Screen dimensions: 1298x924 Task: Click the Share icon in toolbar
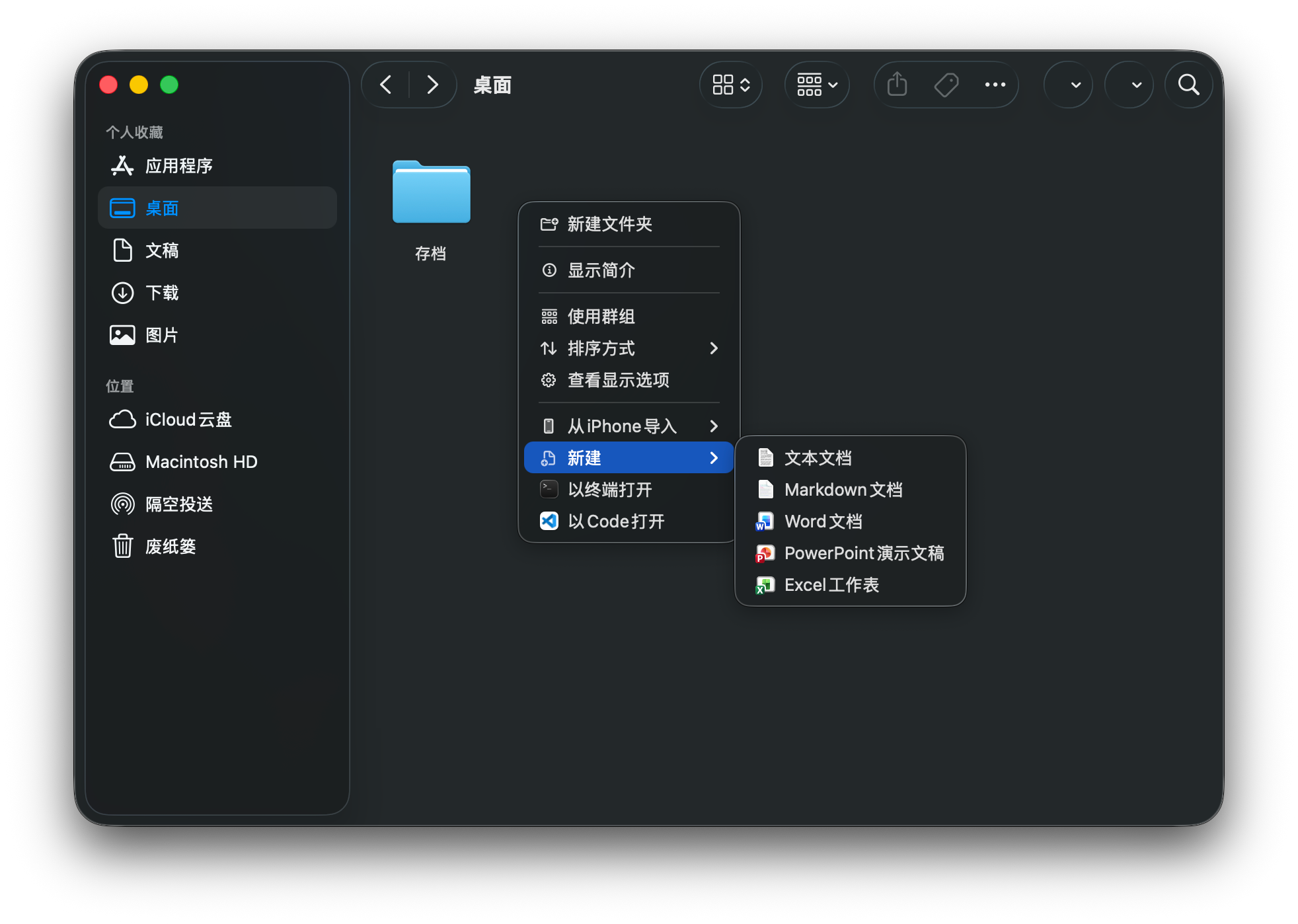pos(897,85)
